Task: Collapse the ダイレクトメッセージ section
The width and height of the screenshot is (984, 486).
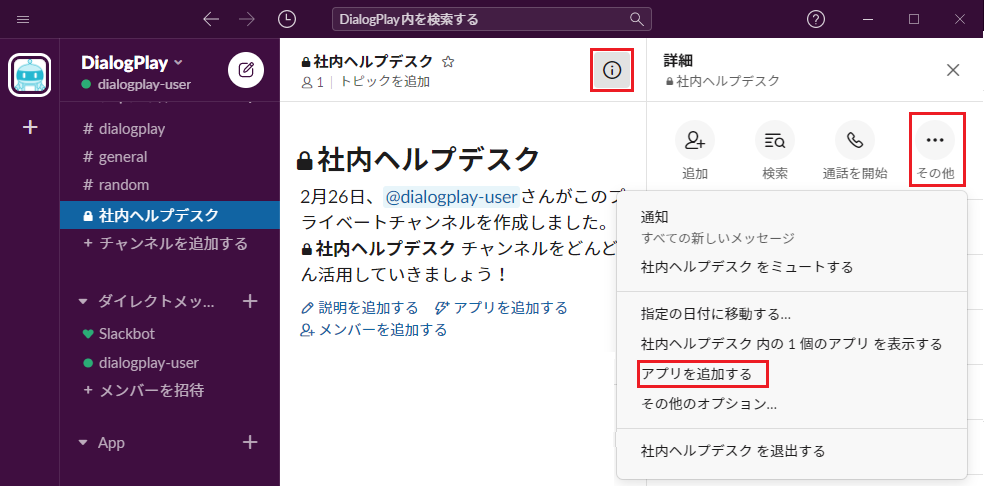Action: point(83,302)
